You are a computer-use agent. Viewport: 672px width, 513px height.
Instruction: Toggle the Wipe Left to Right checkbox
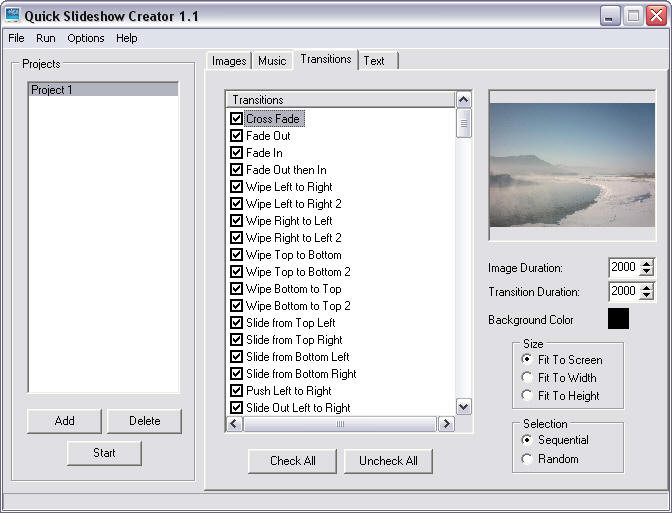point(236,187)
